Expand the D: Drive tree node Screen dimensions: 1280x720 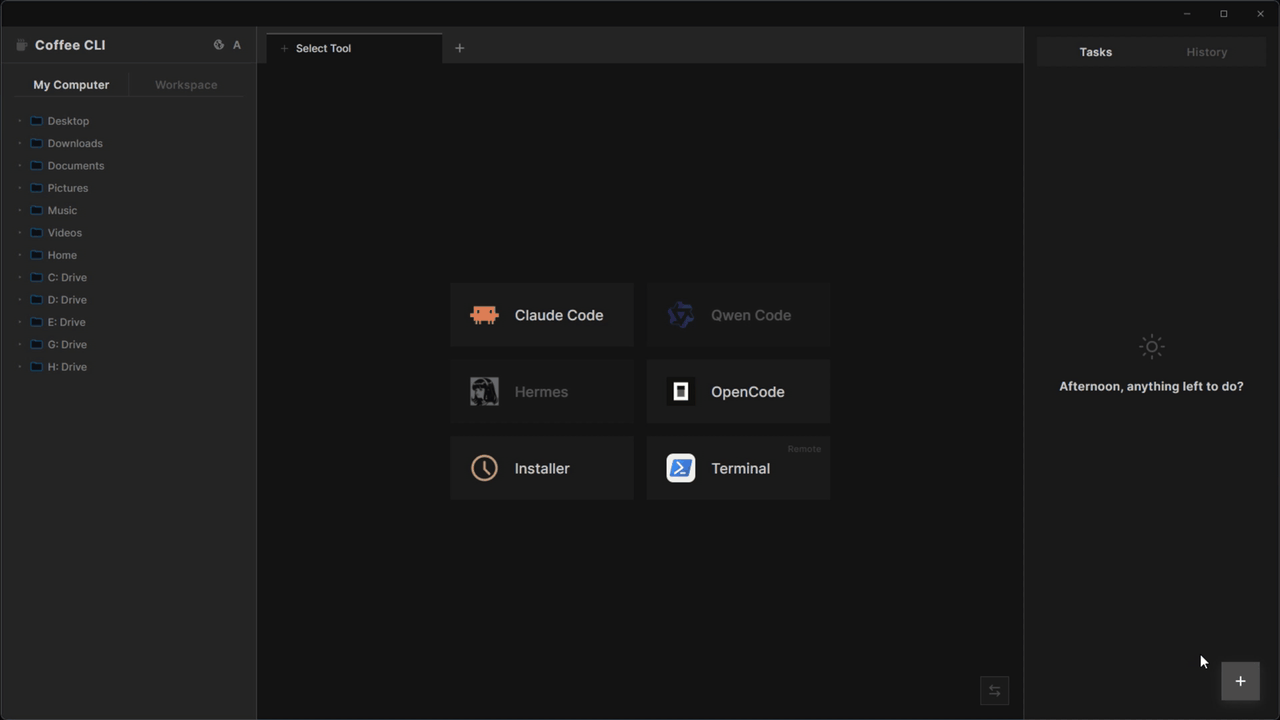click(20, 300)
